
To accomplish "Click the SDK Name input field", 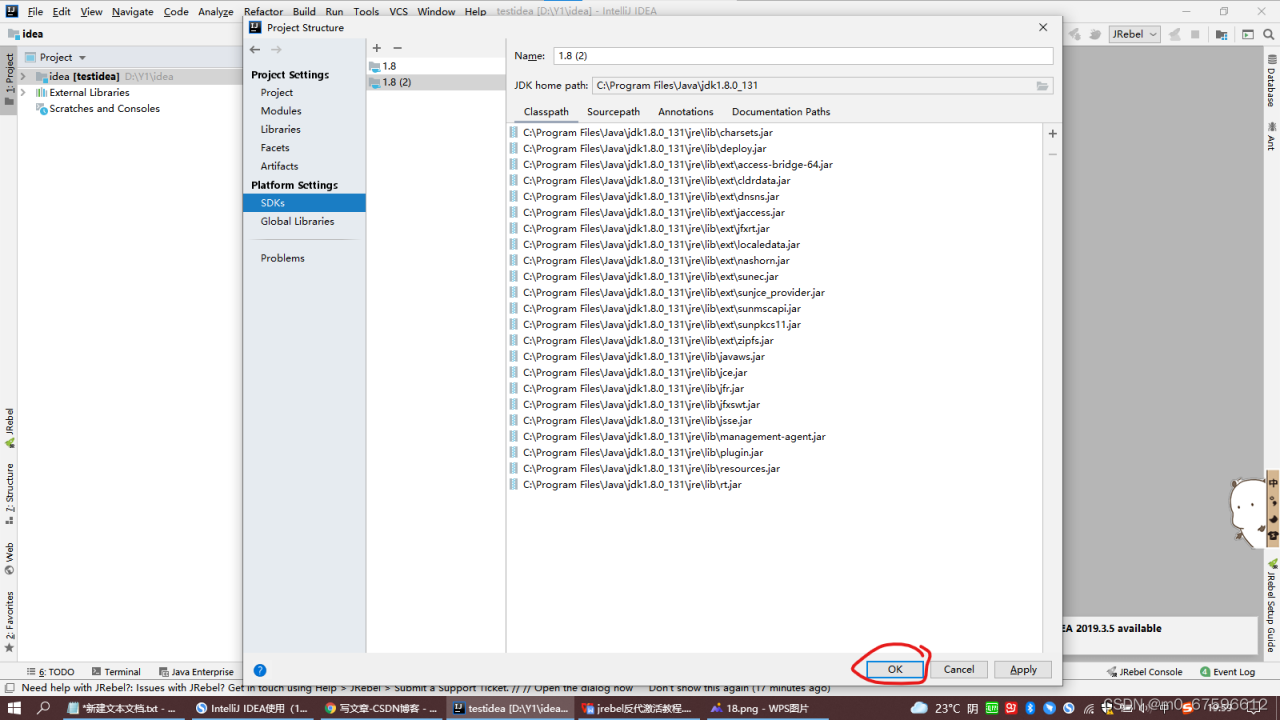I will point(802,56).
